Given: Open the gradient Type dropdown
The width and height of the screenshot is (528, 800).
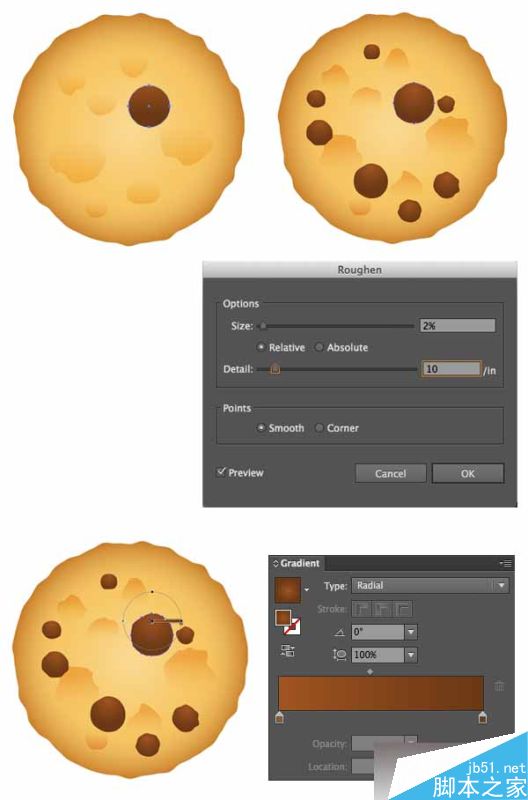Looking at the screenshot, I should tap(430, 586).
